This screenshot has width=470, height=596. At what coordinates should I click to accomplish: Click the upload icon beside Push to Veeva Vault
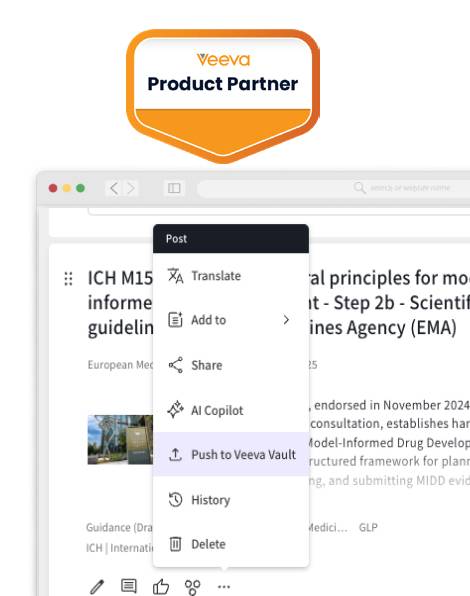click(x=175, y=454)
